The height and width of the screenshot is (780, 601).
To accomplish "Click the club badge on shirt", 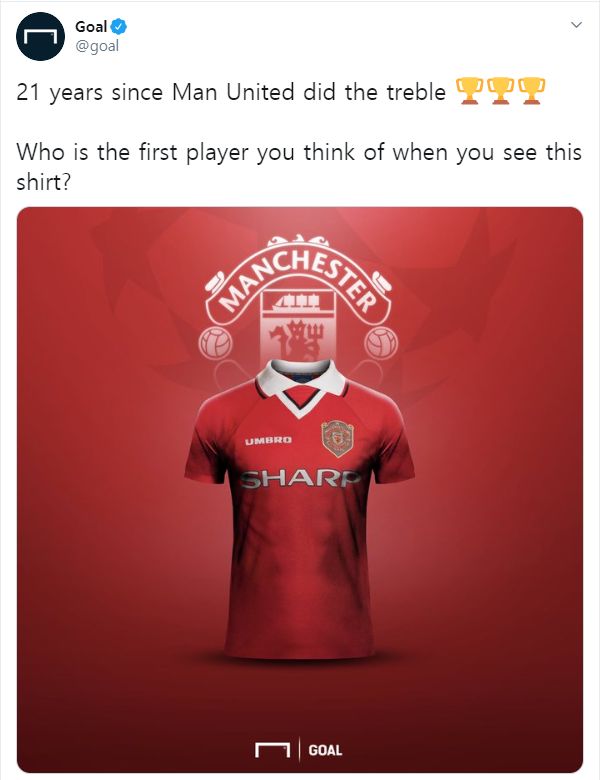I will pyautogui.click(x=337, y=438).
